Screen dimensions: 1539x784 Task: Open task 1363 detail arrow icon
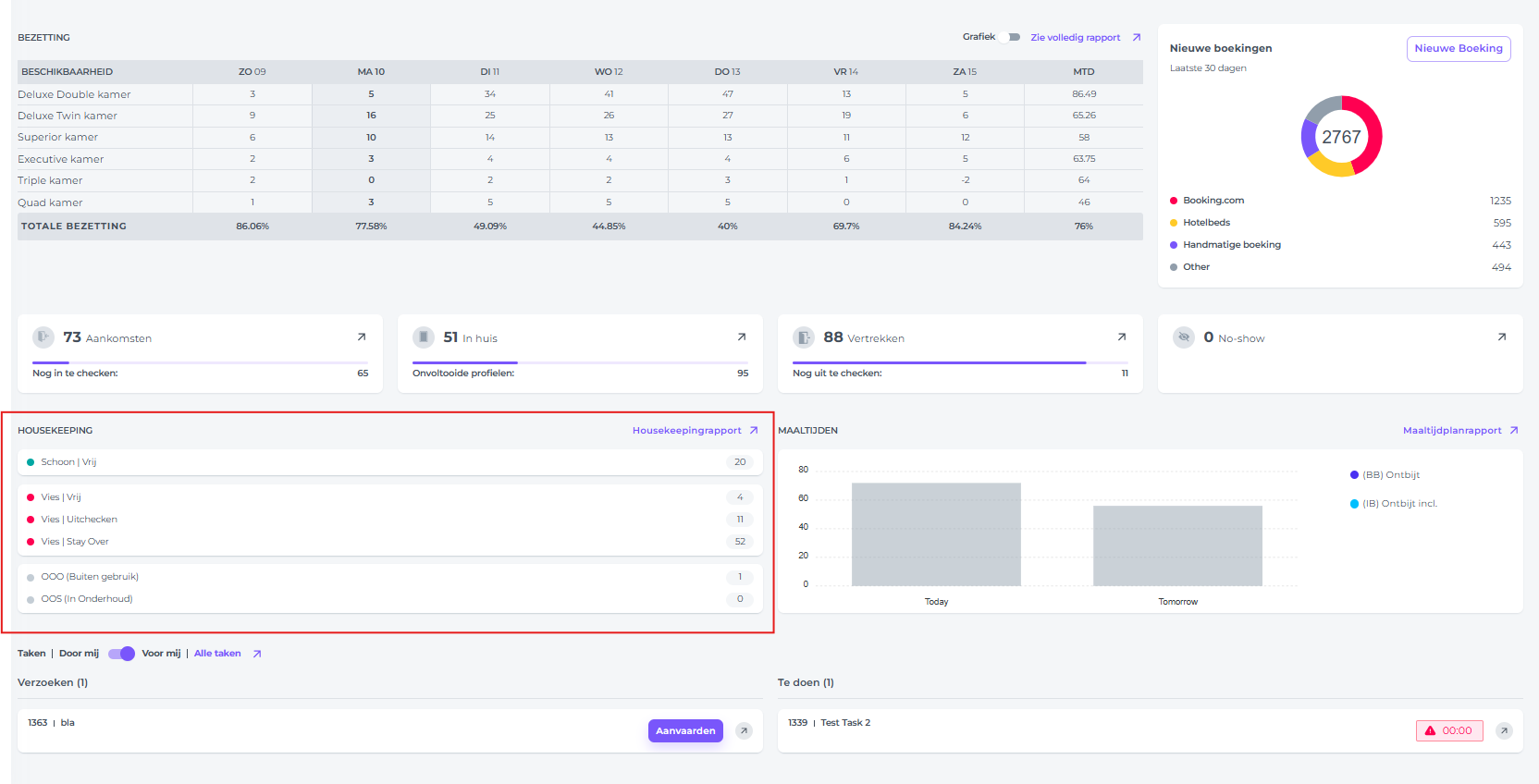tap(744, 731)
